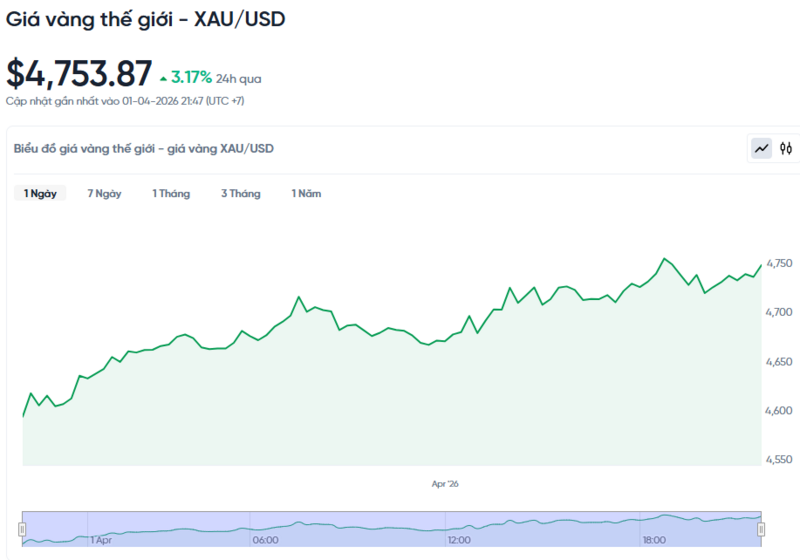This screenshot has width=800, height=560.
Task: Click the Apr '26 x-axis date label
Action: pyautogui.click(x=445, y=484)
